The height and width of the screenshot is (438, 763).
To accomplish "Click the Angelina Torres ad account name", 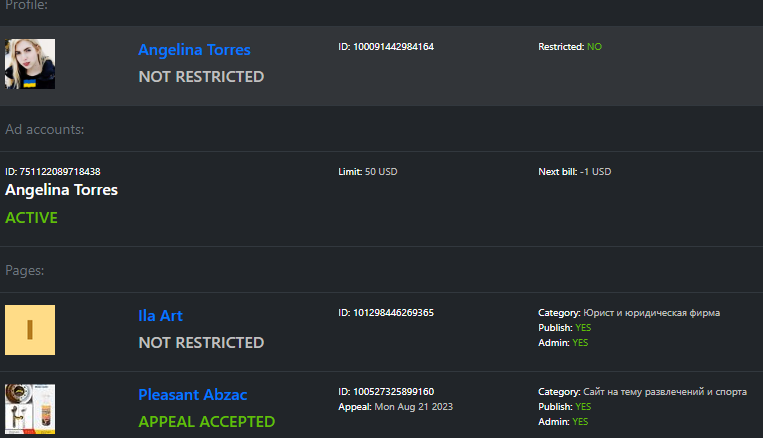I will coord(61,190).
